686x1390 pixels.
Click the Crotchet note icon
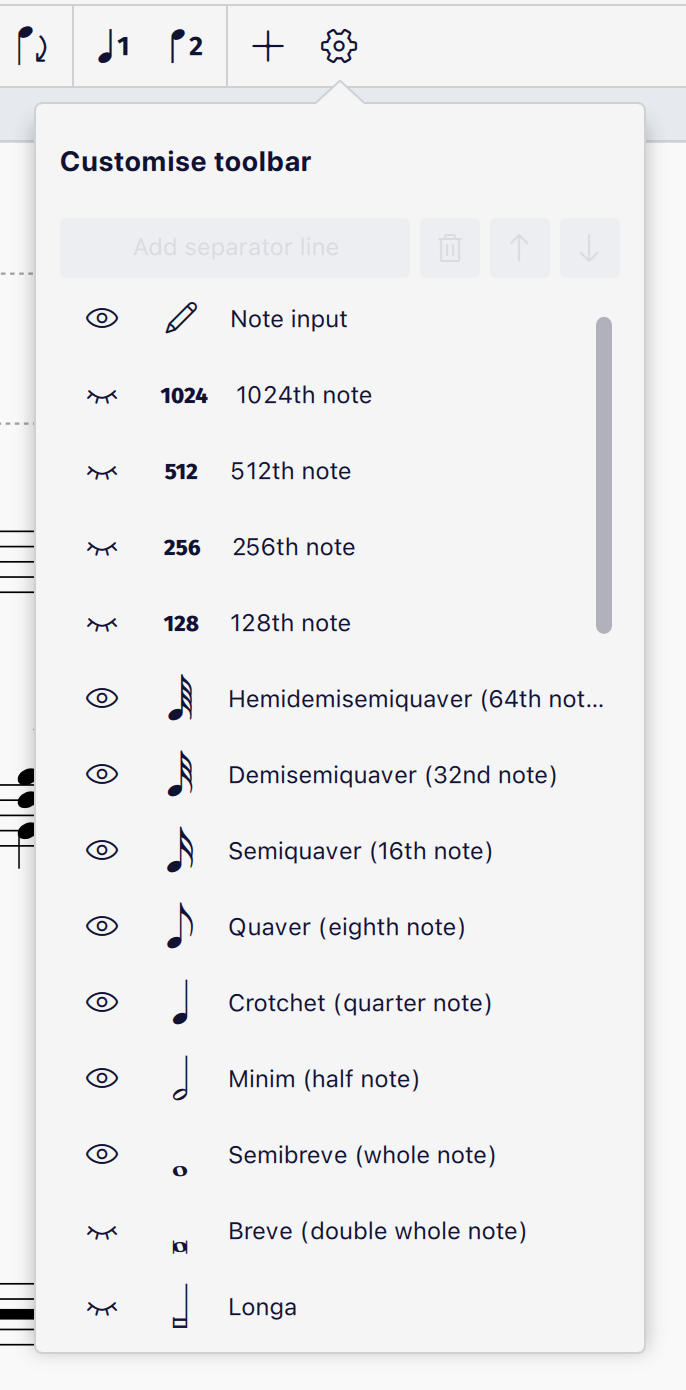(180, 1002)
